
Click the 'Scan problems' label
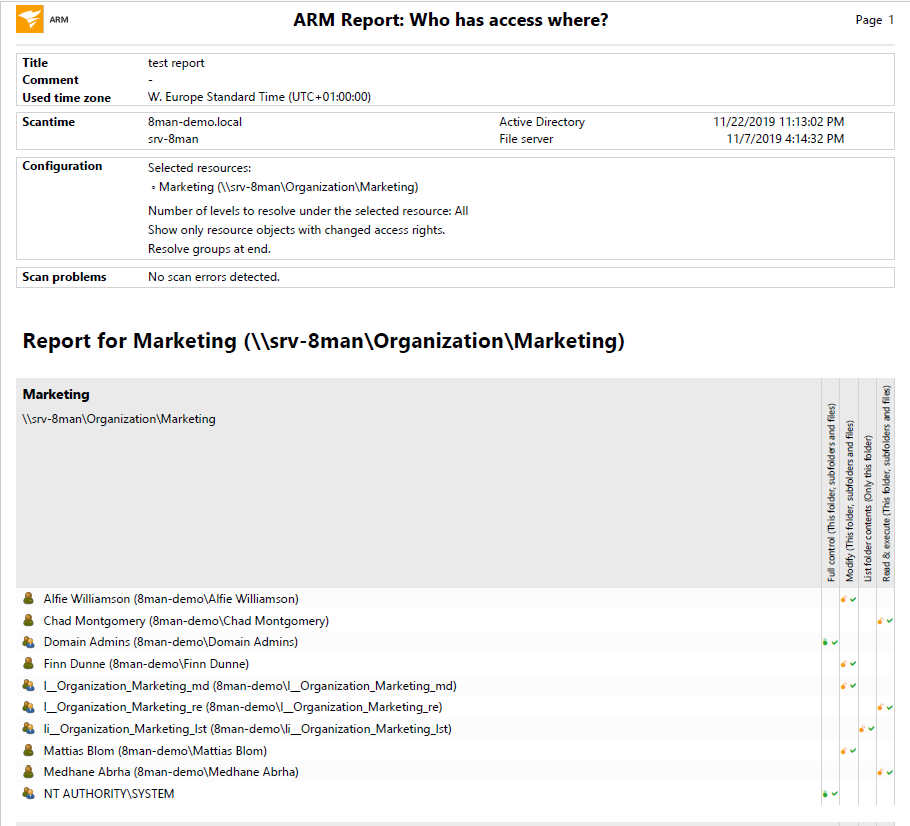[64, 277]
